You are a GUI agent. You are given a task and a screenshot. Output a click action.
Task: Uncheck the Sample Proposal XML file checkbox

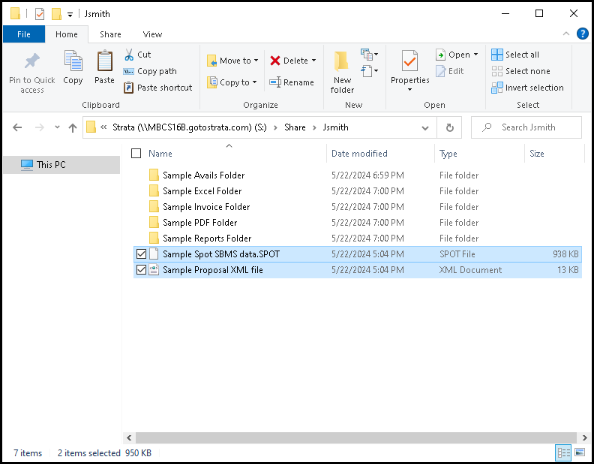coord(141,270)
